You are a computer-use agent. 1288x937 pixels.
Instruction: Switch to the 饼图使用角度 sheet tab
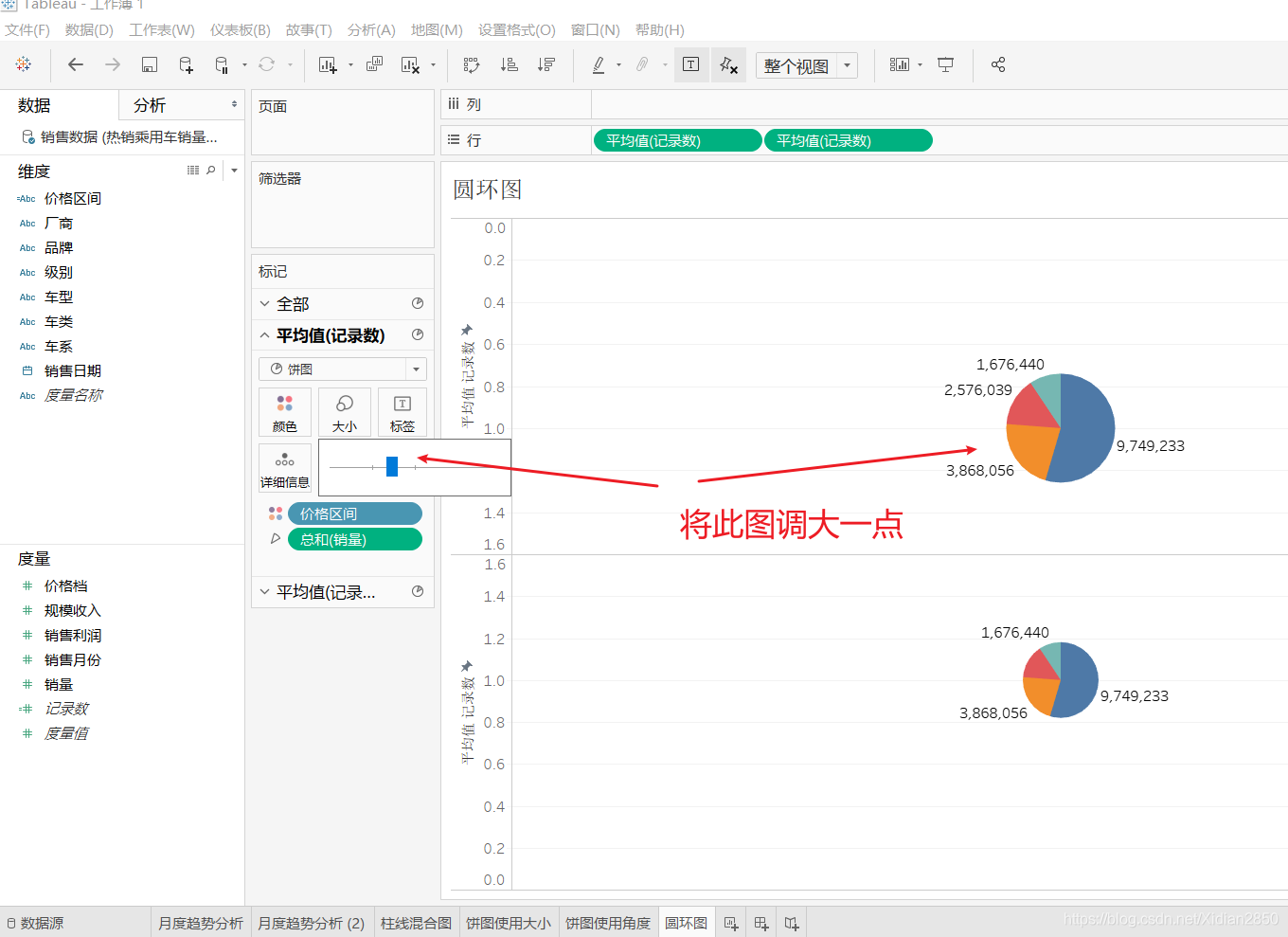[608, 923]
